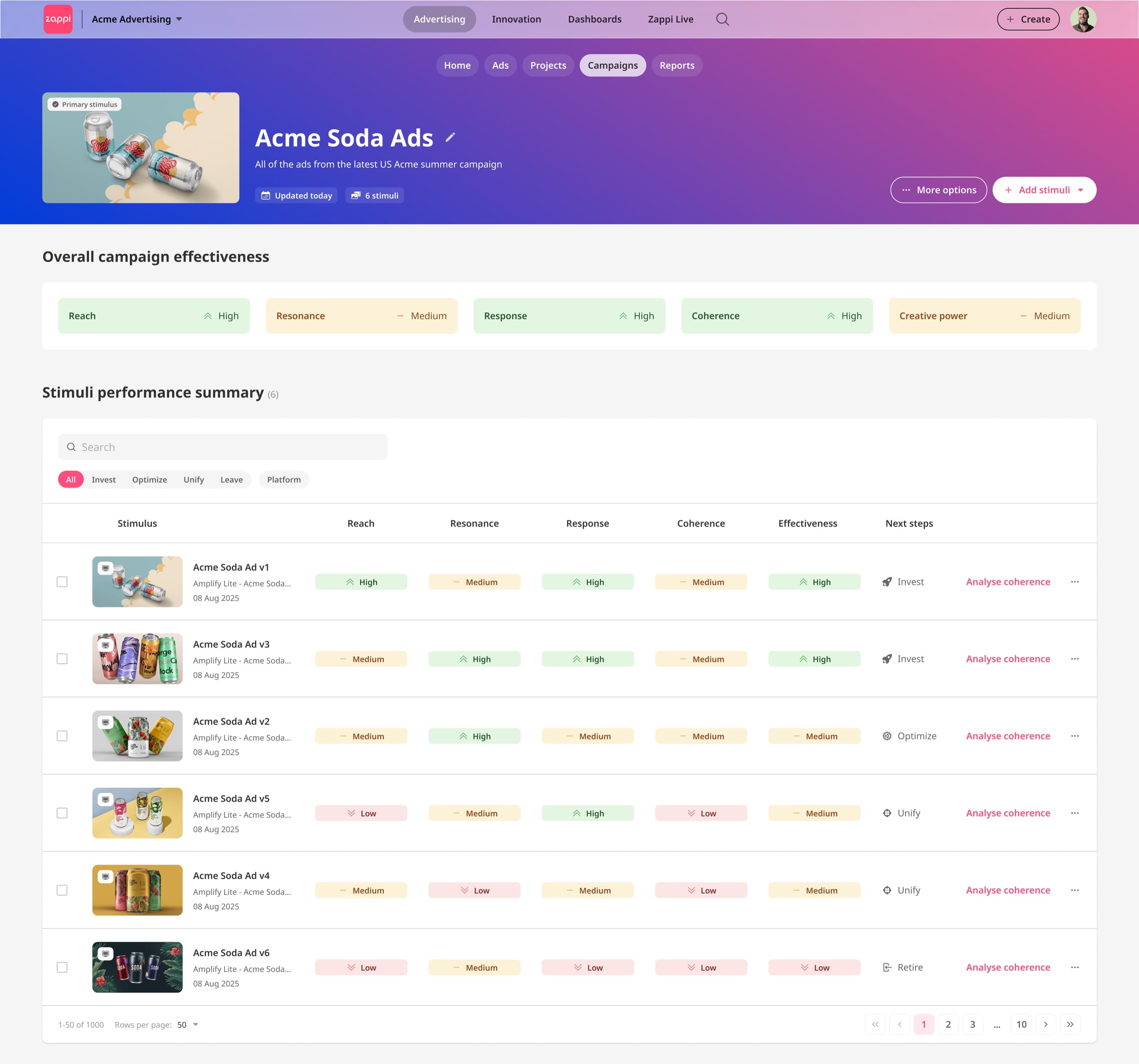Select the checkbox for Acme Soda Ad v1
The image size is (1139, 1064).
point(63,581)
